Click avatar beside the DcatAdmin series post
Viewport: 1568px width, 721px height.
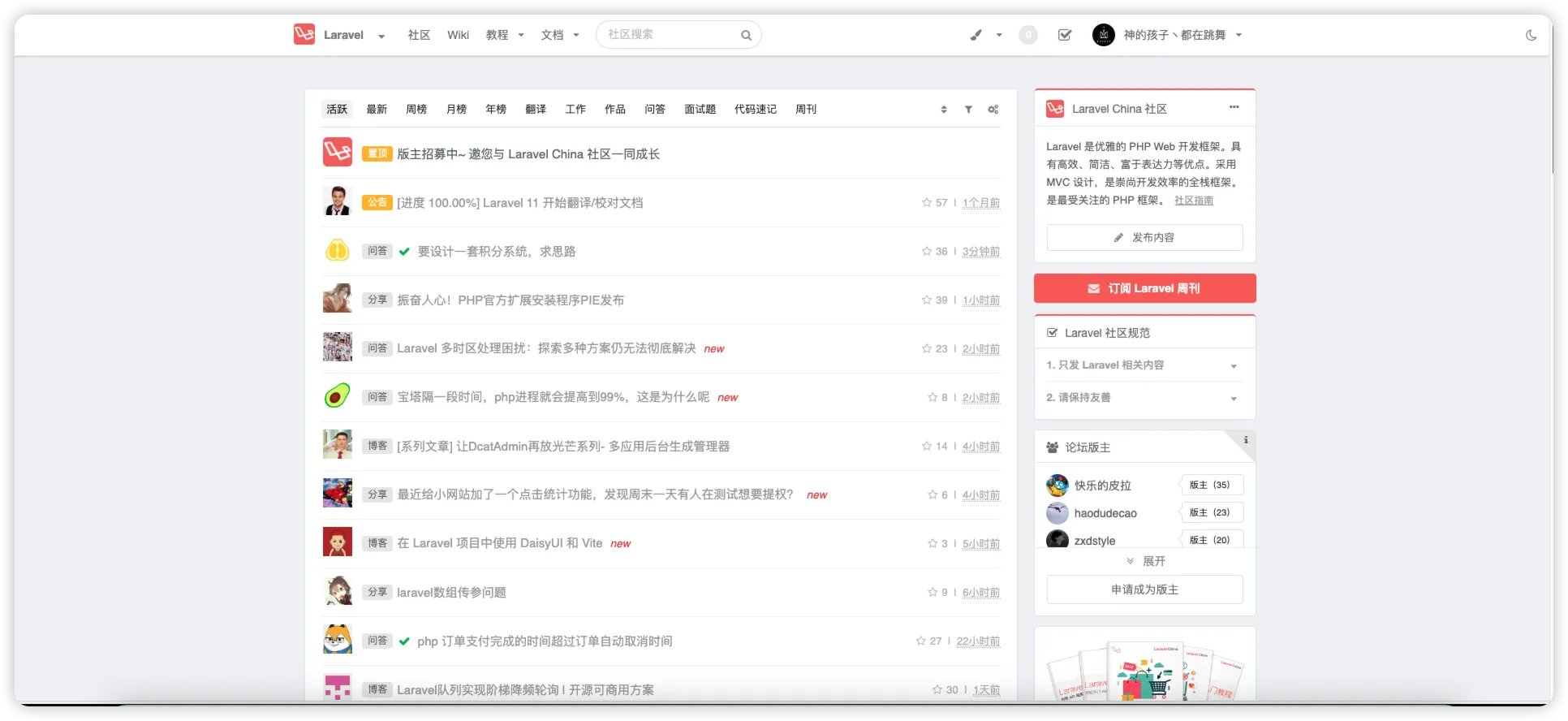point(338,444)
